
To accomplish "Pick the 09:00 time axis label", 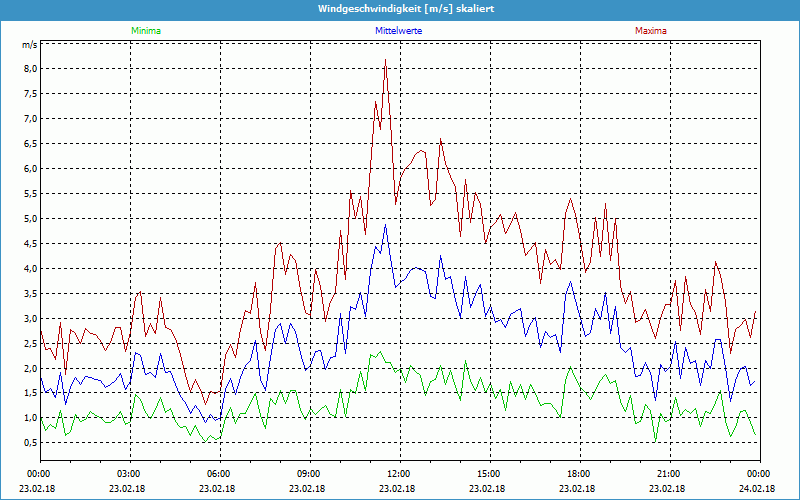I will tap(308, 474).
